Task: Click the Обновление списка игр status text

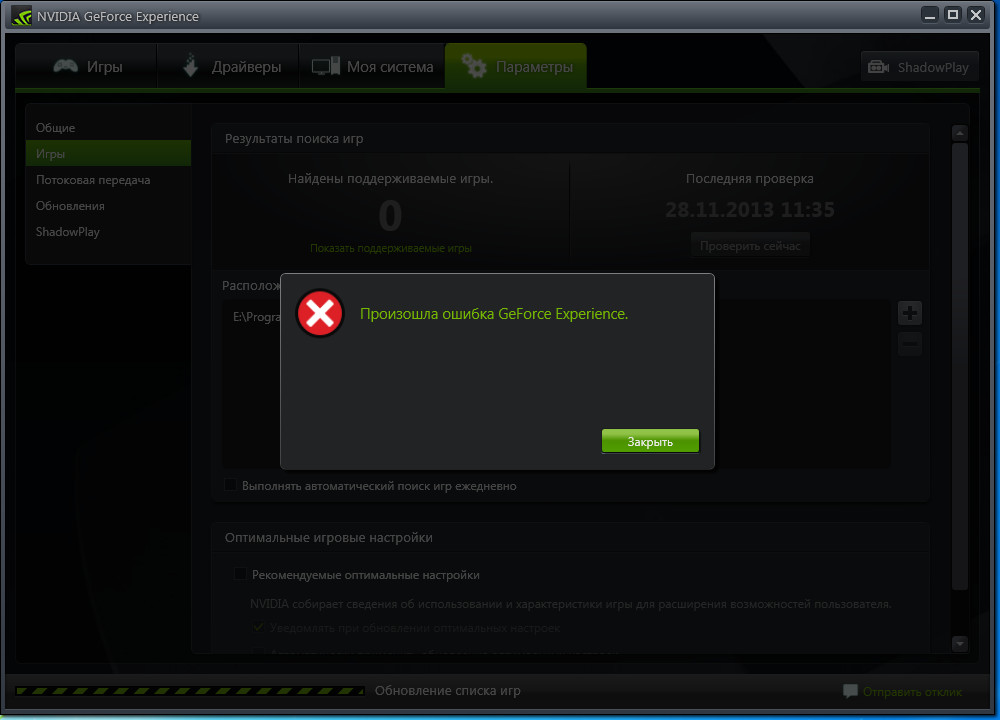Action: coord(448,691)
